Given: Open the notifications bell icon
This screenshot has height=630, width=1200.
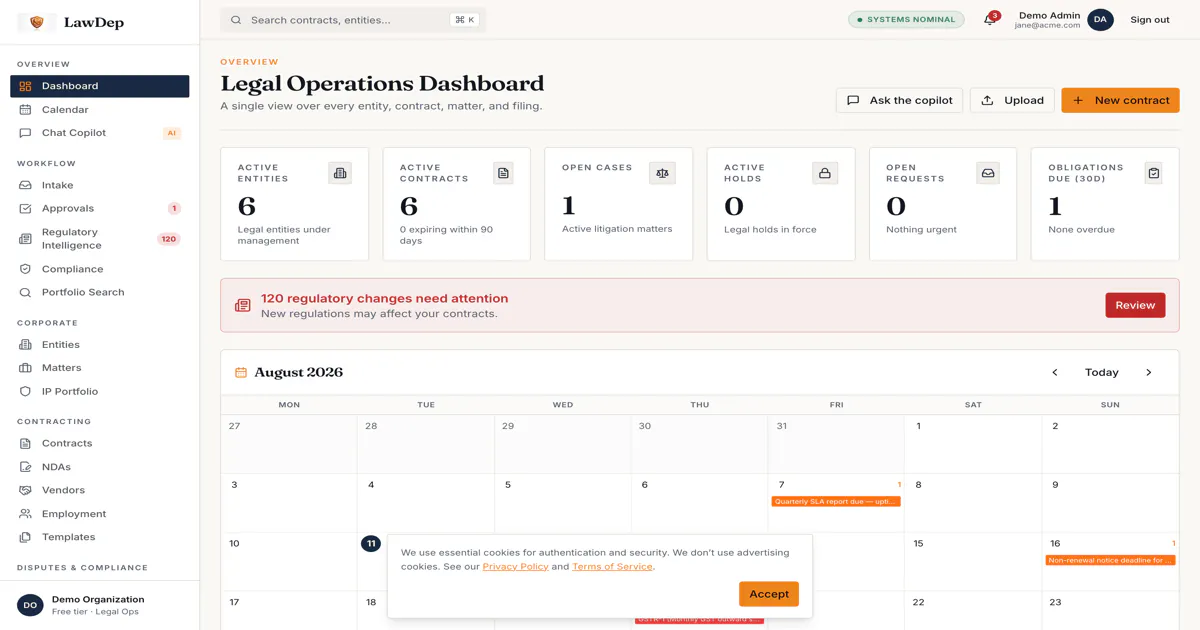Looking at the screenshot, I should pos(990,20).
